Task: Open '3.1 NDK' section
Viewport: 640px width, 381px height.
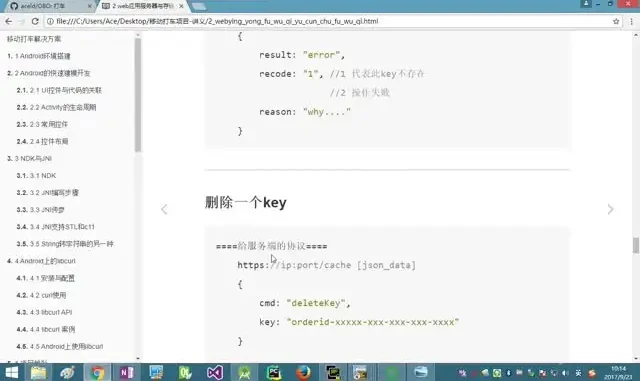Action: pyautogui.click(x=36, y=176)
